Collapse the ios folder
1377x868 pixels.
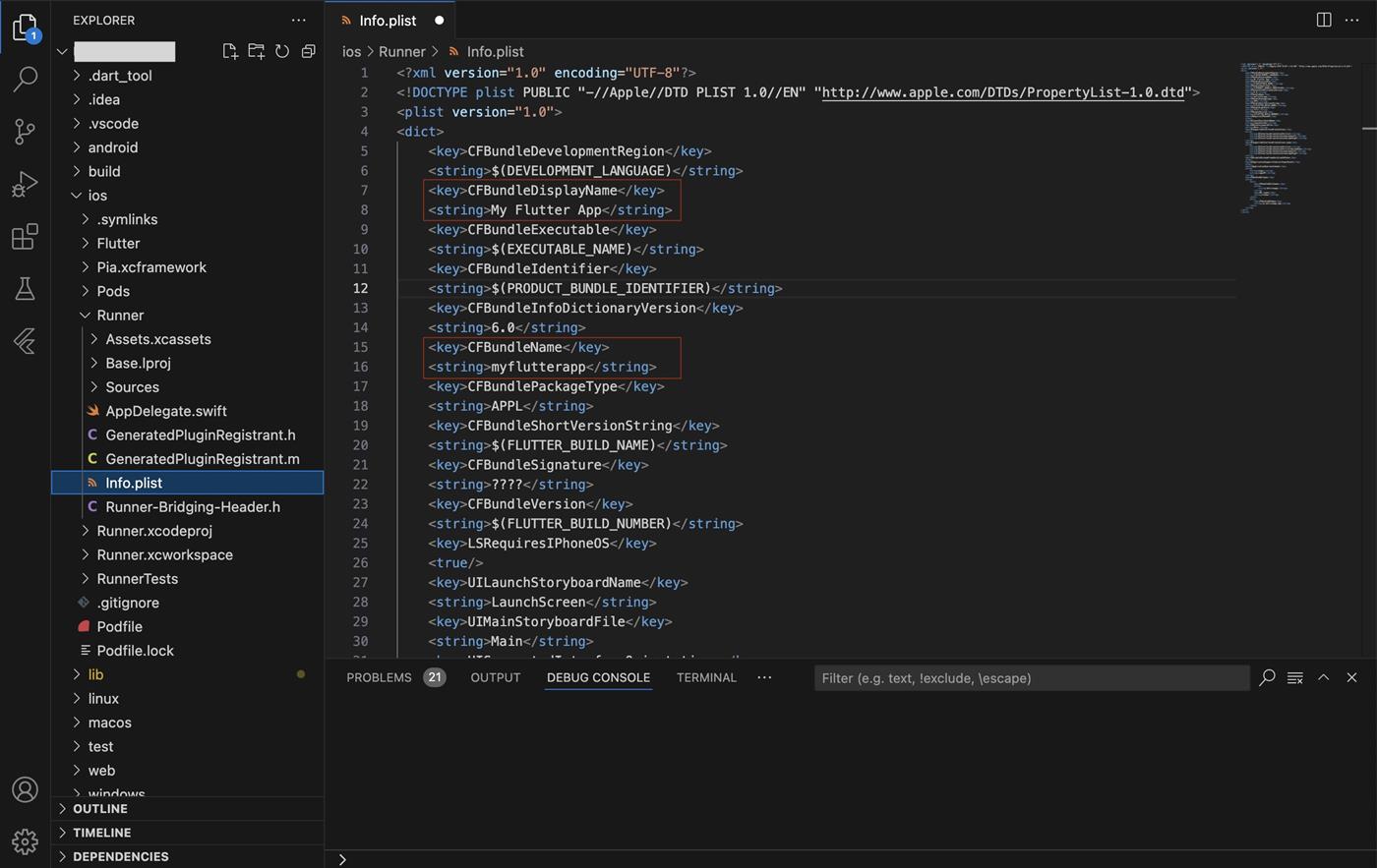[187, 195]
